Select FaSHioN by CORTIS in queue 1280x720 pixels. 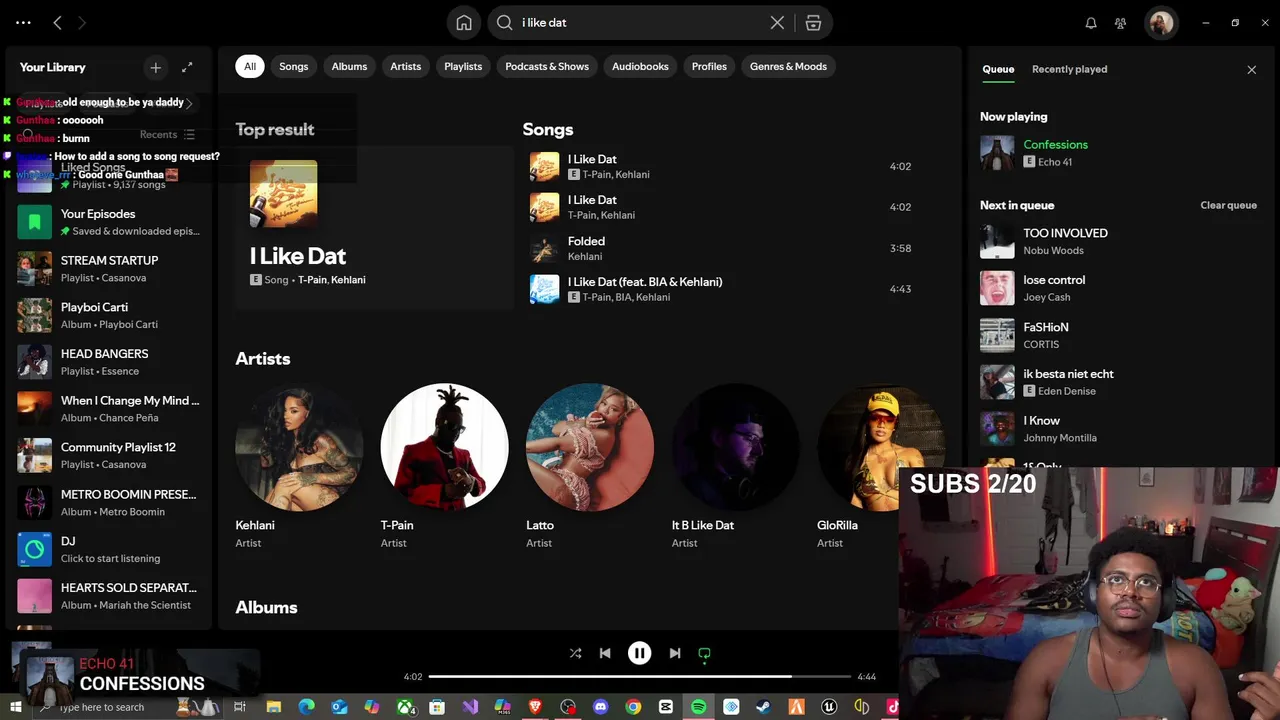click(1119, 335)
